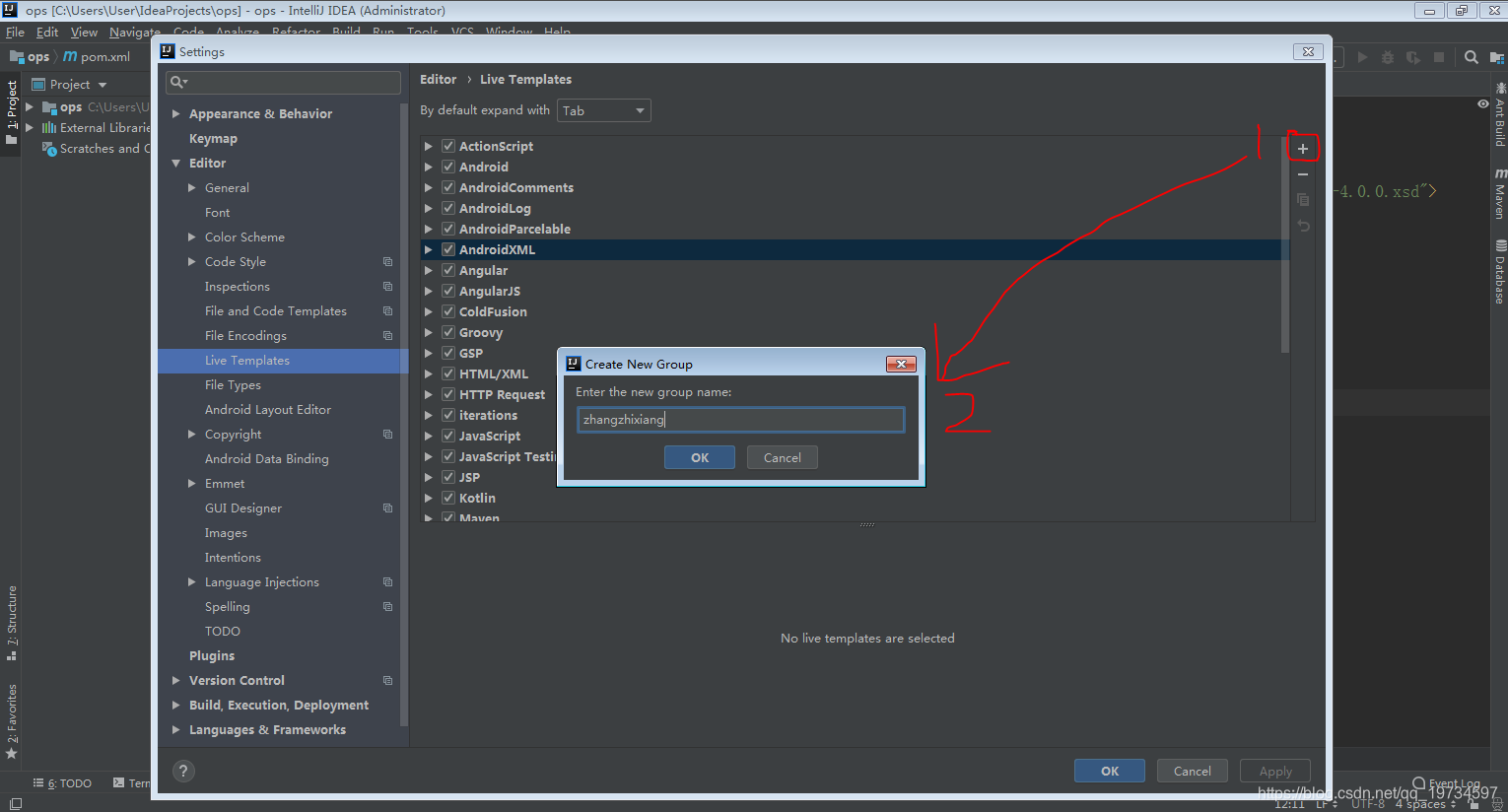This screenshot has width=1508, height=812.
Task: Click the template list vertical scrollbar
Action: pos(1285,246)
